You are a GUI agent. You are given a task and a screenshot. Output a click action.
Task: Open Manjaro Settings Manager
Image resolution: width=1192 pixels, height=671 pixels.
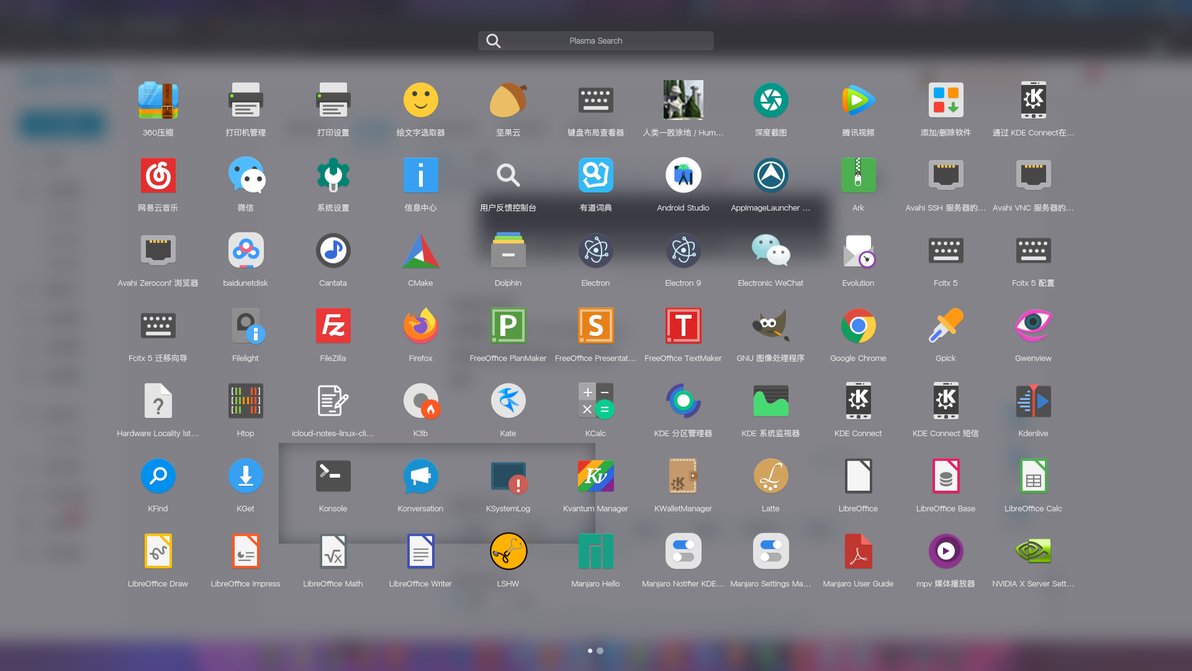(770, 552)
